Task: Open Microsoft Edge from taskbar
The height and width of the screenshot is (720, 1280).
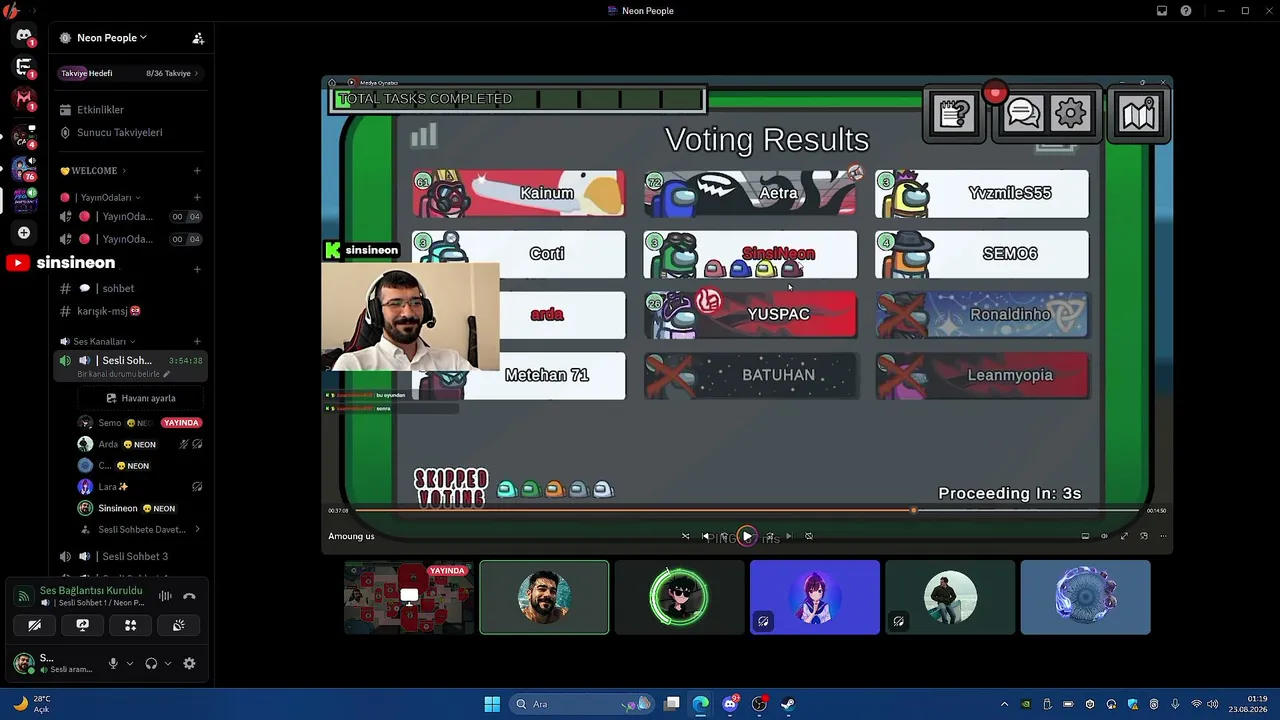Action: (701, 704)
